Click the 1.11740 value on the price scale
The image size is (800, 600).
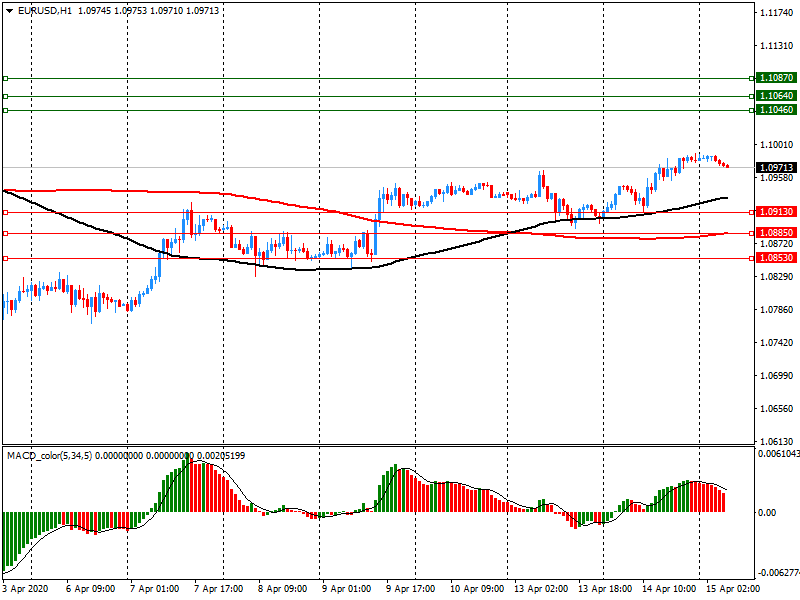776,13
